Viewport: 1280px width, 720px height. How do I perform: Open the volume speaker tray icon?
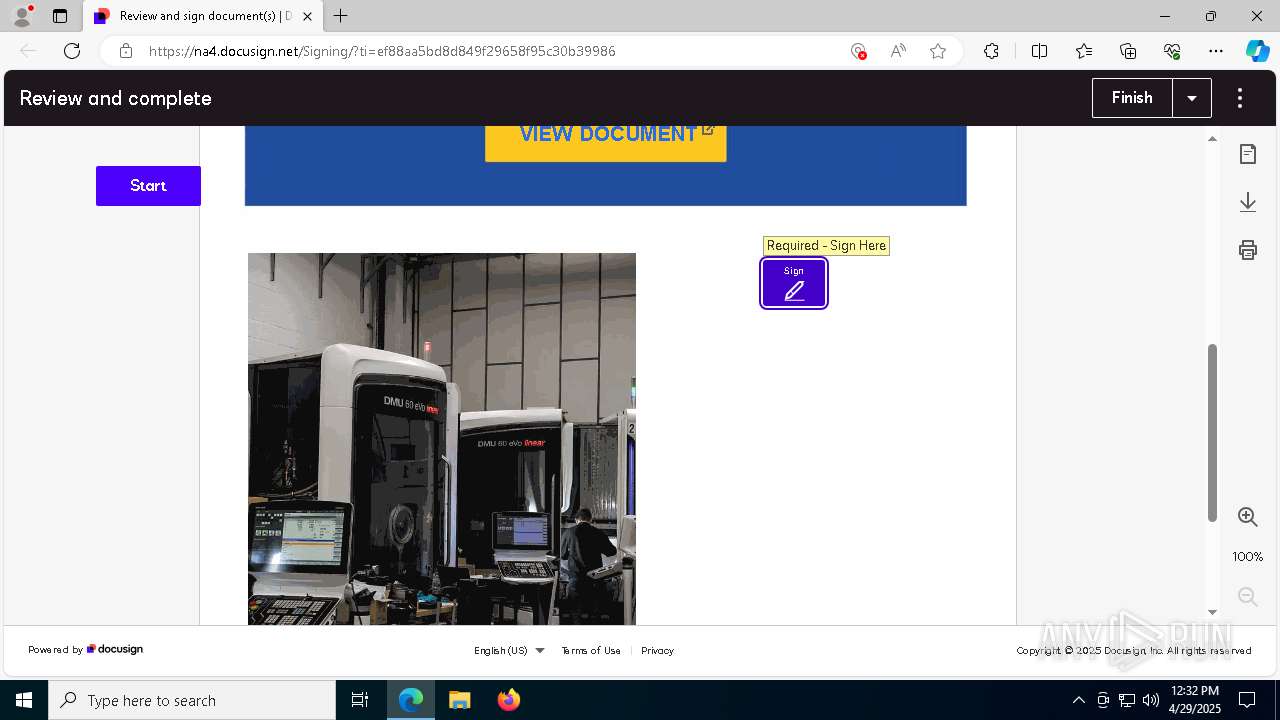pyautogui.click(x=1151, y=700)
